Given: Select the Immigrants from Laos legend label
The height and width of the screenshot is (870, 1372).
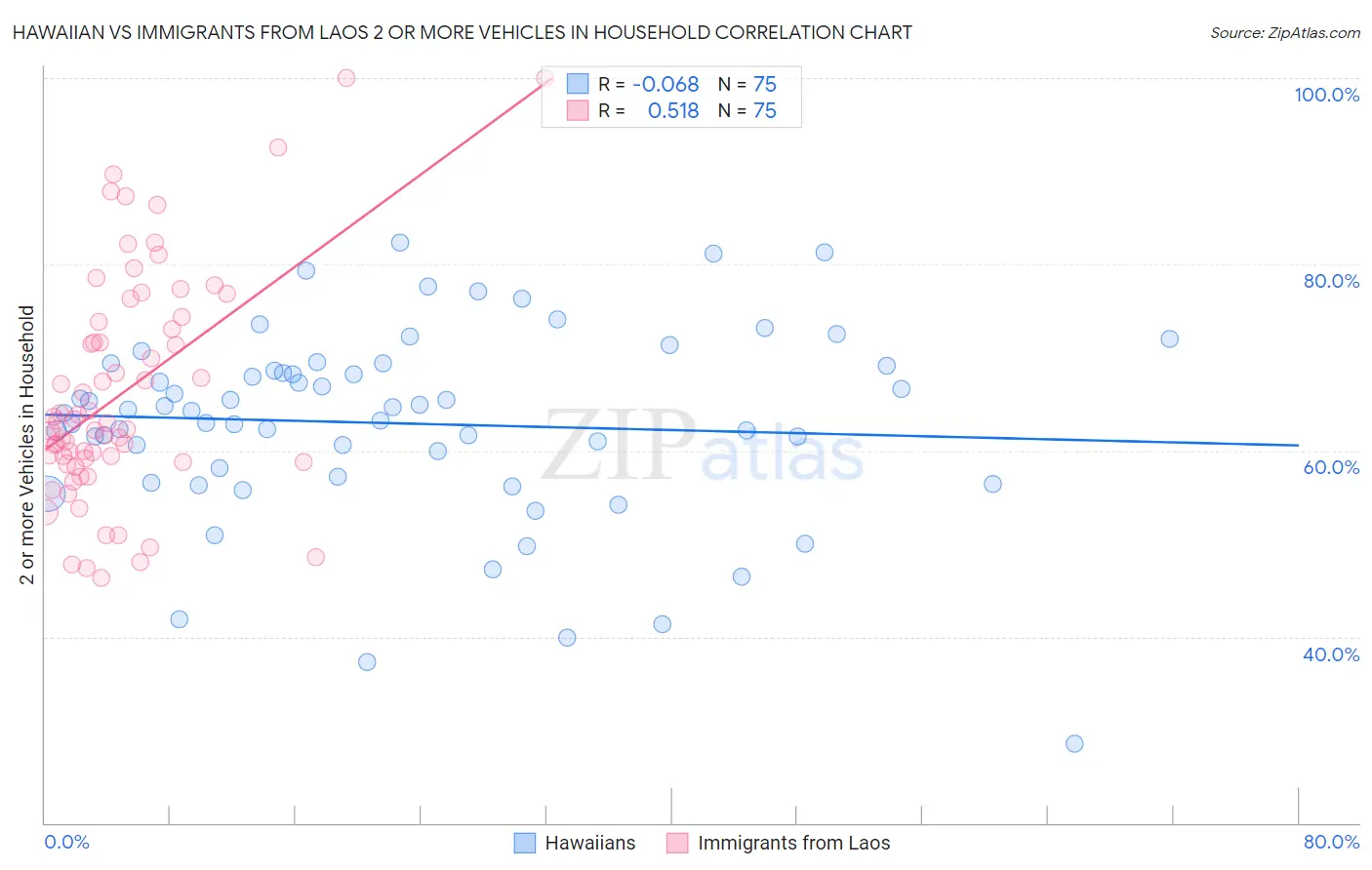Looking at the screenshot, I should [793, 843].
